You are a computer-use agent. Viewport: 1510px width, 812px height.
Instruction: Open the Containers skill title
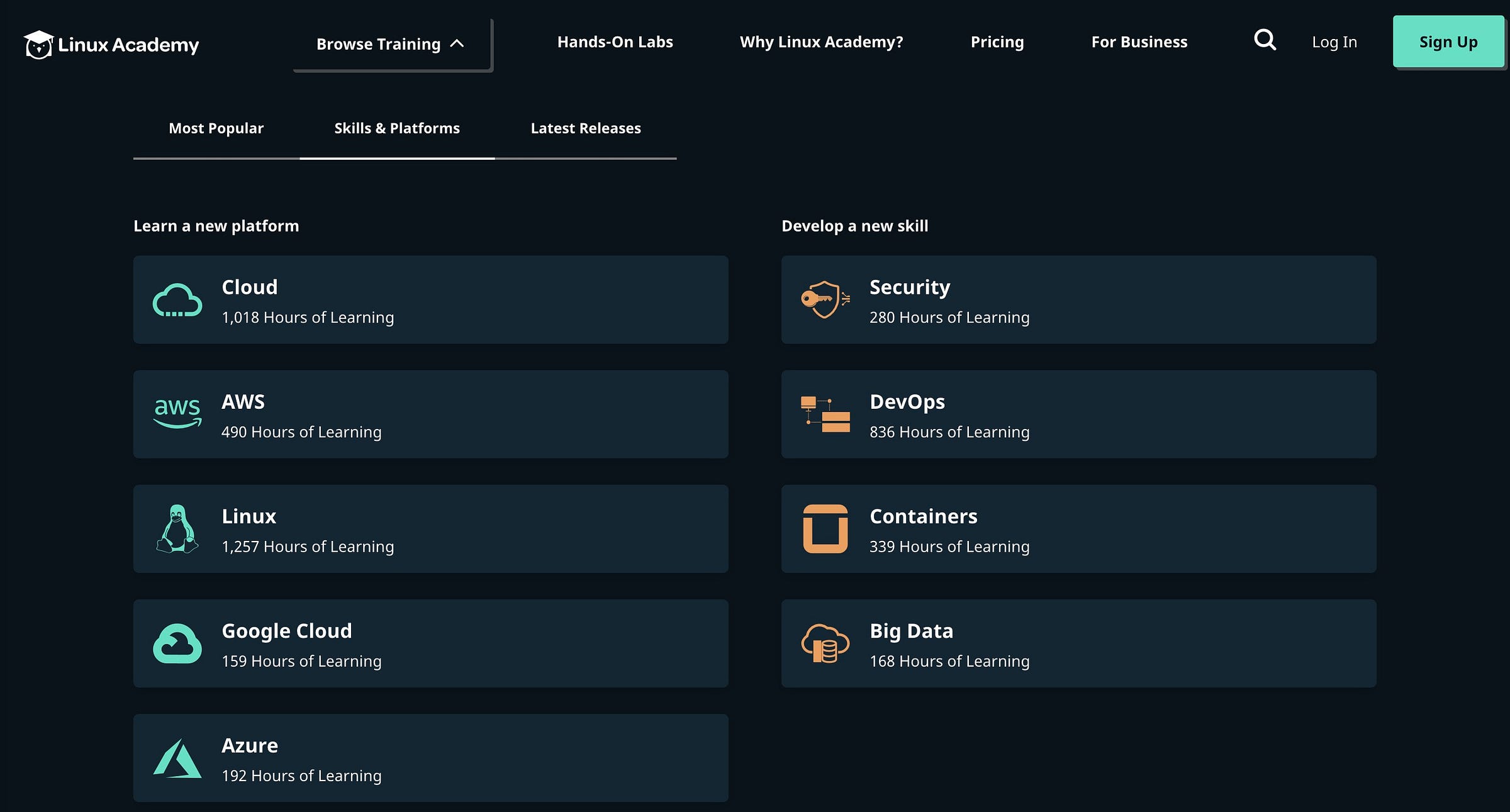(x=923, y=516)
